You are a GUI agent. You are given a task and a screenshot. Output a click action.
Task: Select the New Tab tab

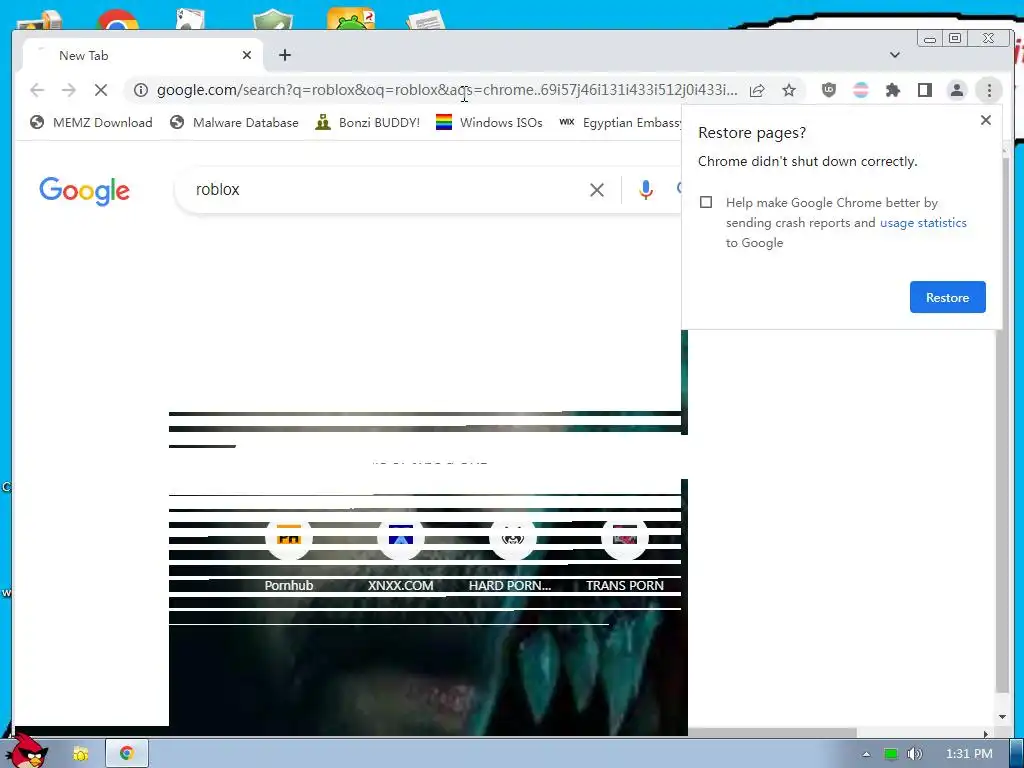tap(143, 56)
